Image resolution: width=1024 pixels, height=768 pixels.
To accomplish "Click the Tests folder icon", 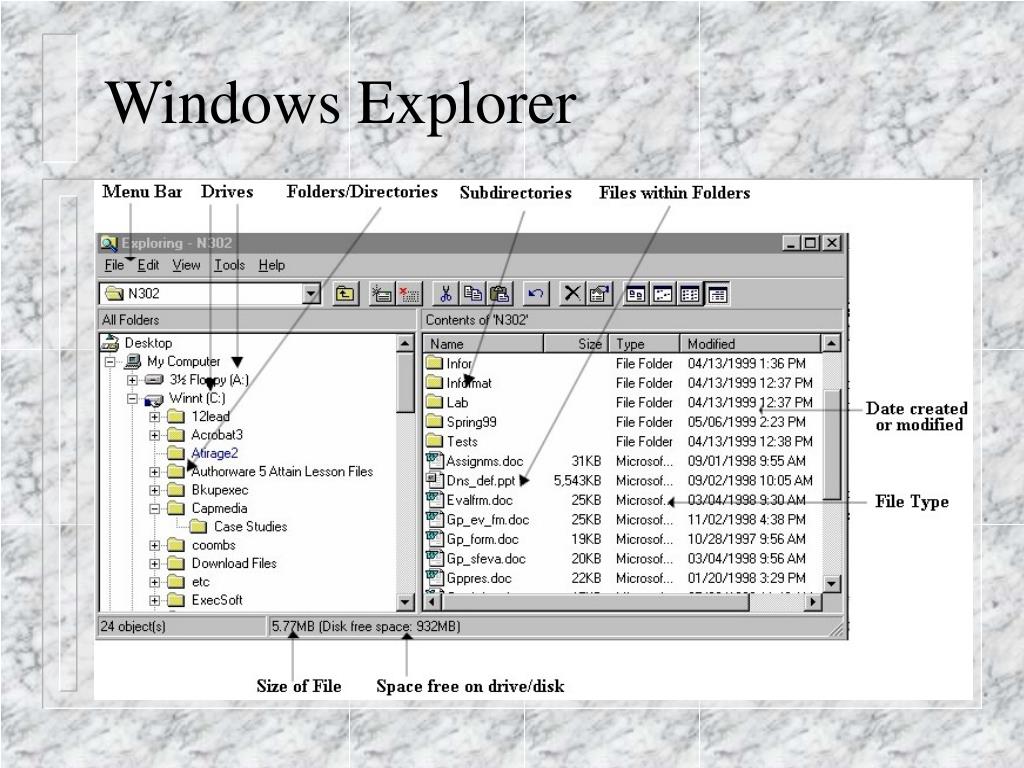I will [434, 441].
